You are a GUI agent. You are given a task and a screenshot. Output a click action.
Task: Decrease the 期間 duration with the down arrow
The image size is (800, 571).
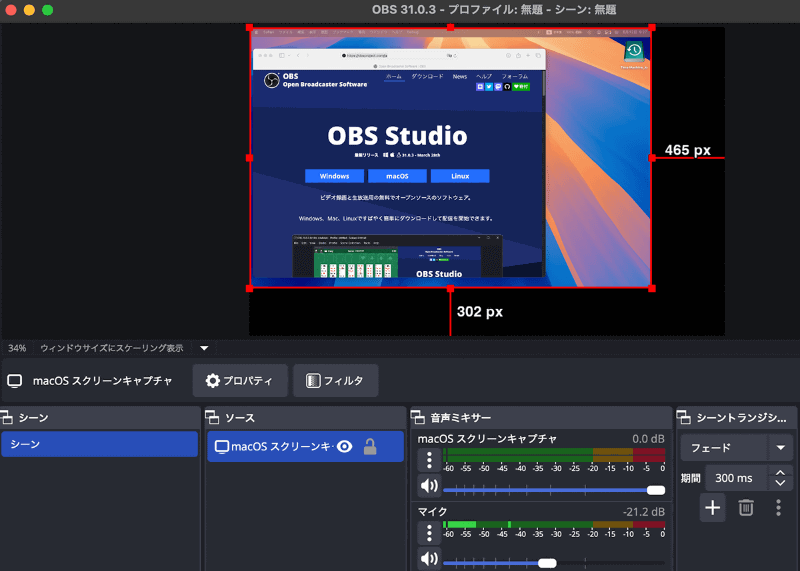(x=780, y=483)
